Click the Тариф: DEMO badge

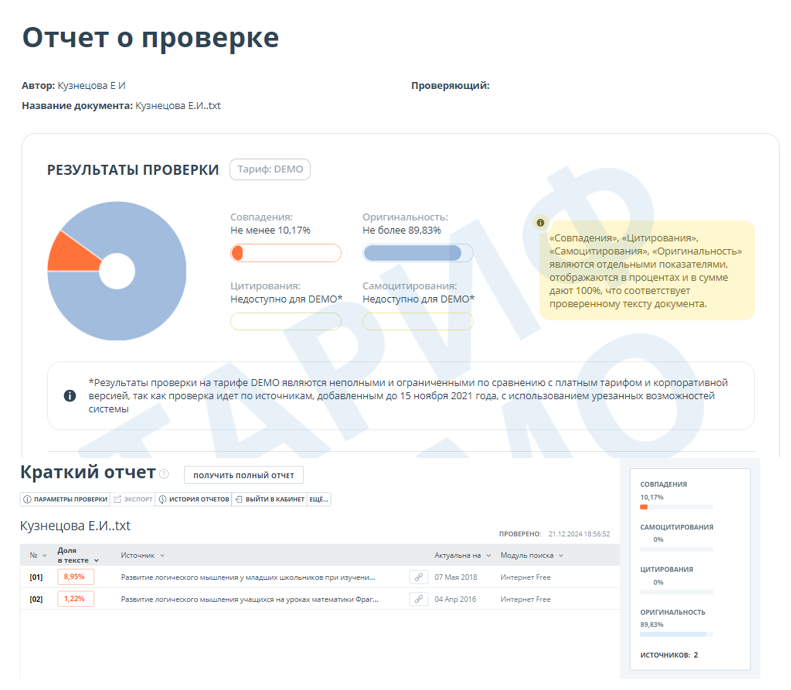270,170
